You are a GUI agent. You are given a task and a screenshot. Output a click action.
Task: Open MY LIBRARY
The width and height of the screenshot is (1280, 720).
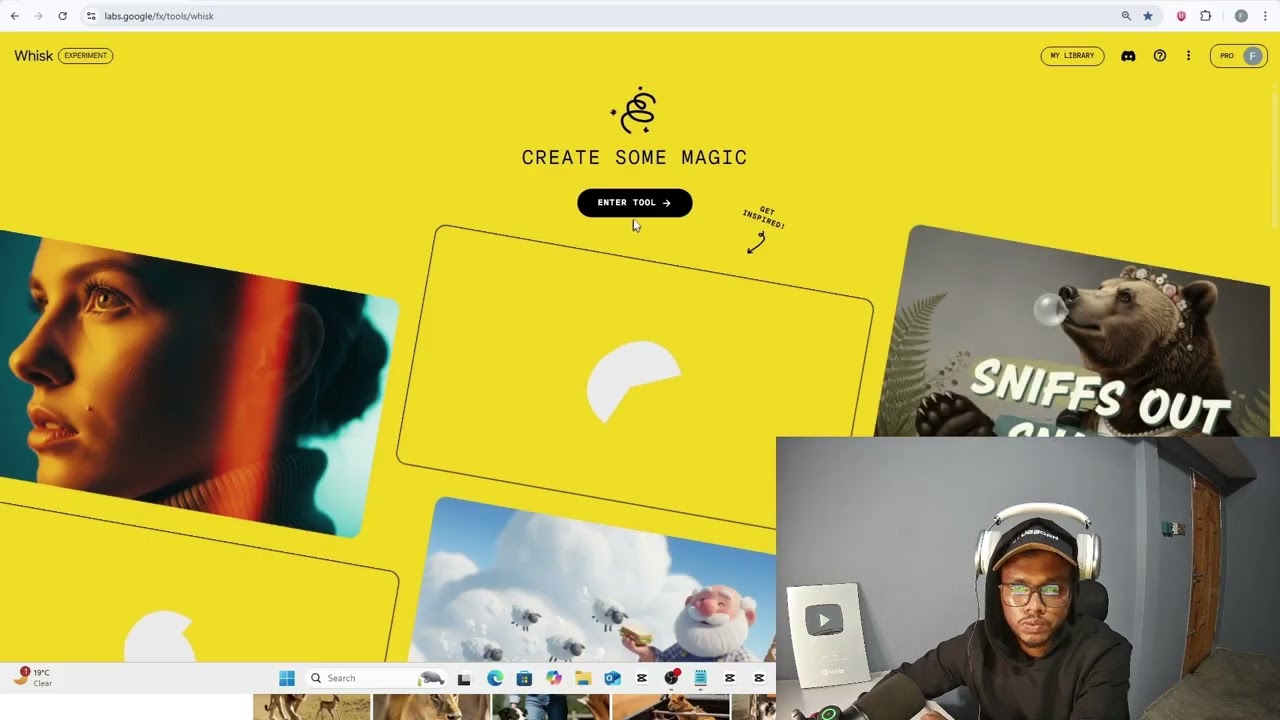(1072, 56)
